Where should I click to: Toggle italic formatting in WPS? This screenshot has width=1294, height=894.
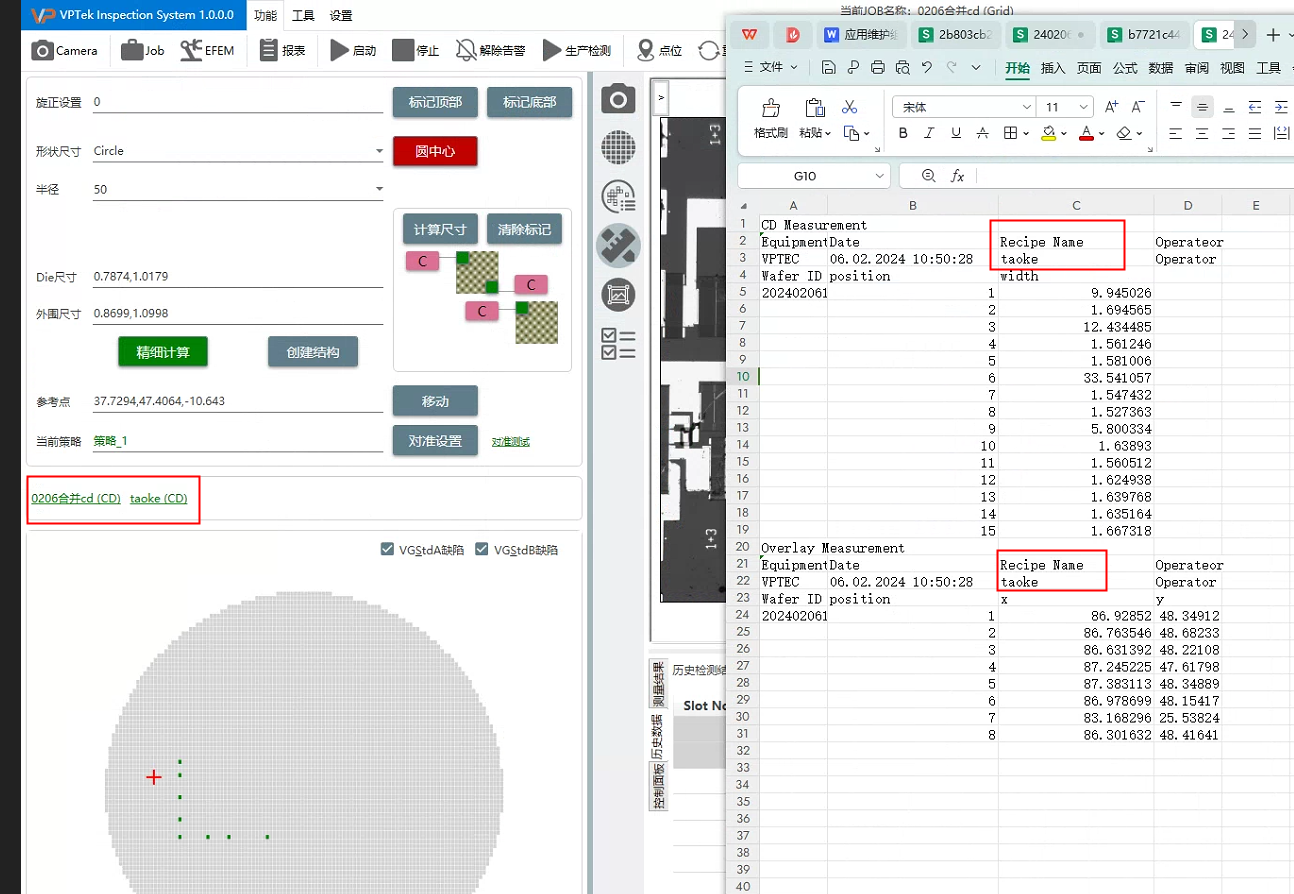929,133
